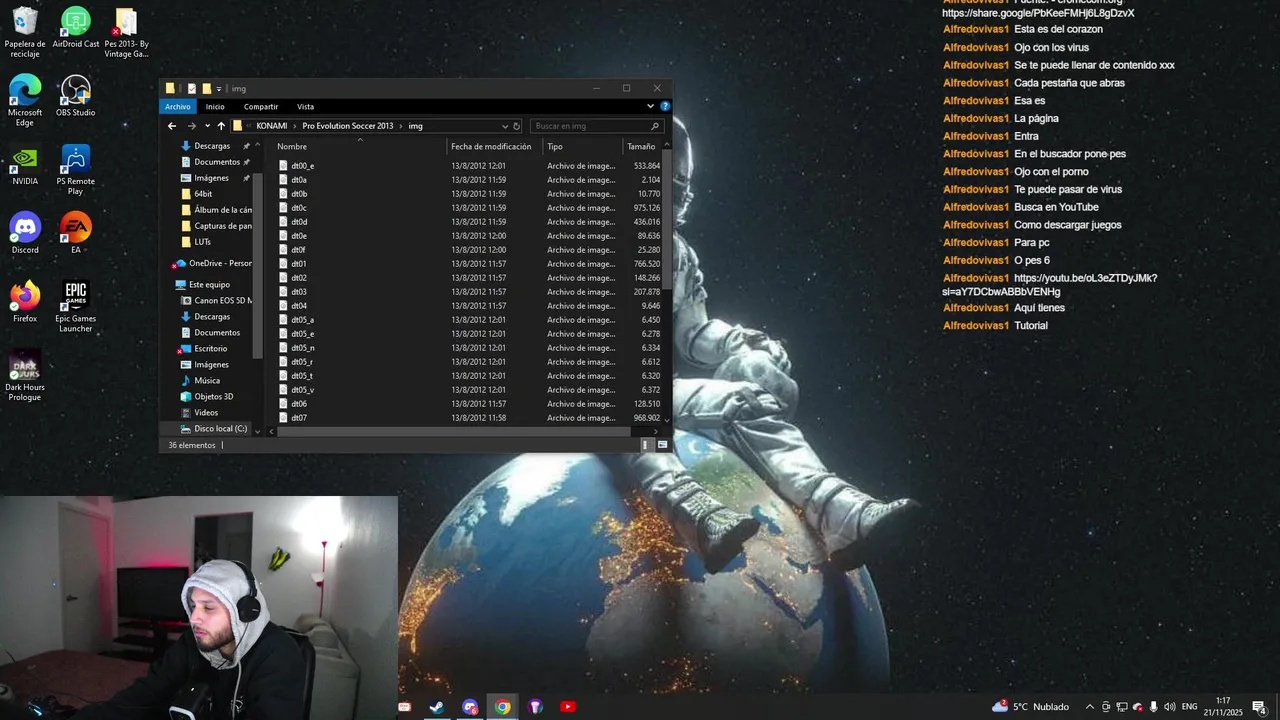Screen dimensions: 1280x720
Task: Open weather widget showing 5°C Nublado
Action: coord(1031,707)
